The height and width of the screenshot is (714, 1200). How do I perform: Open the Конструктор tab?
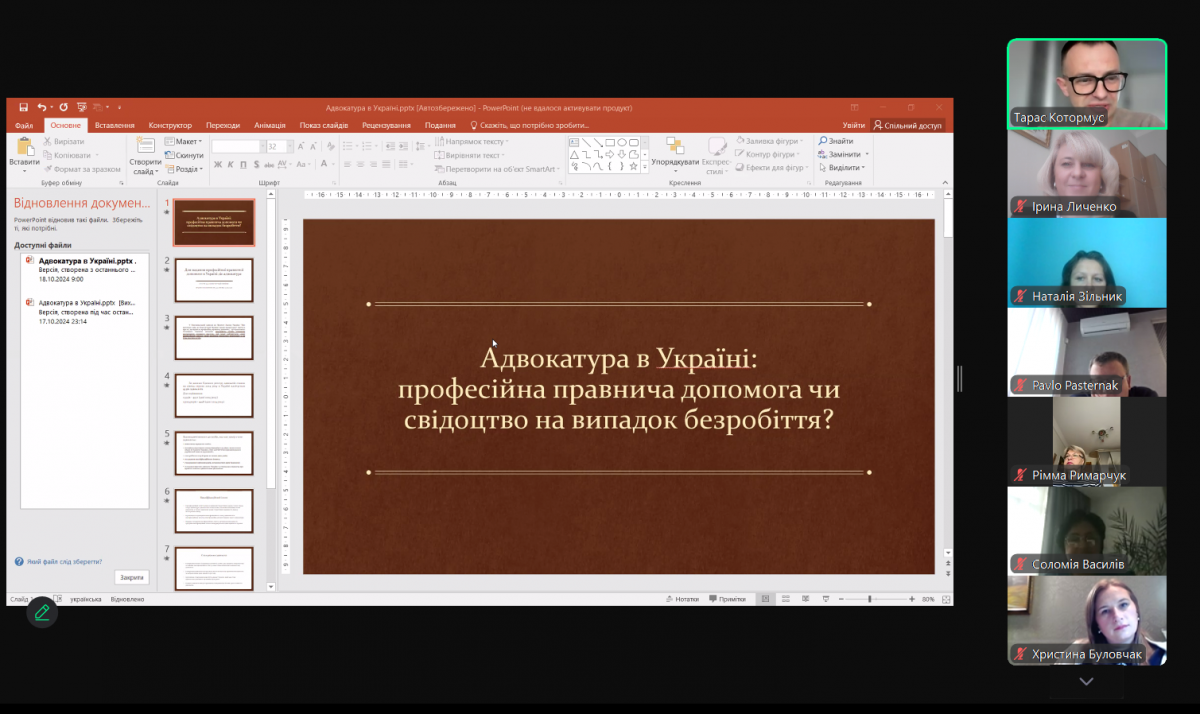170,125
